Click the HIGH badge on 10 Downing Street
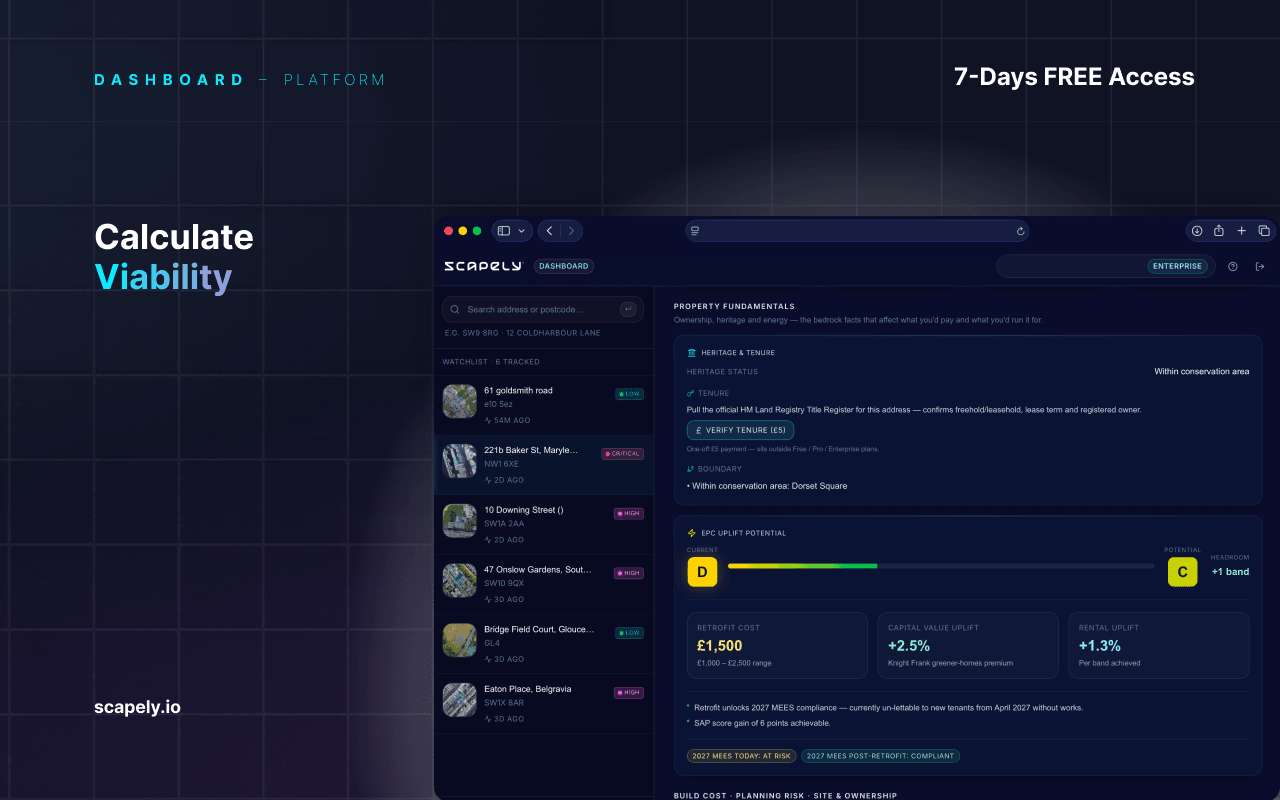Screen dimensions: 1280x800 [629, 513]
